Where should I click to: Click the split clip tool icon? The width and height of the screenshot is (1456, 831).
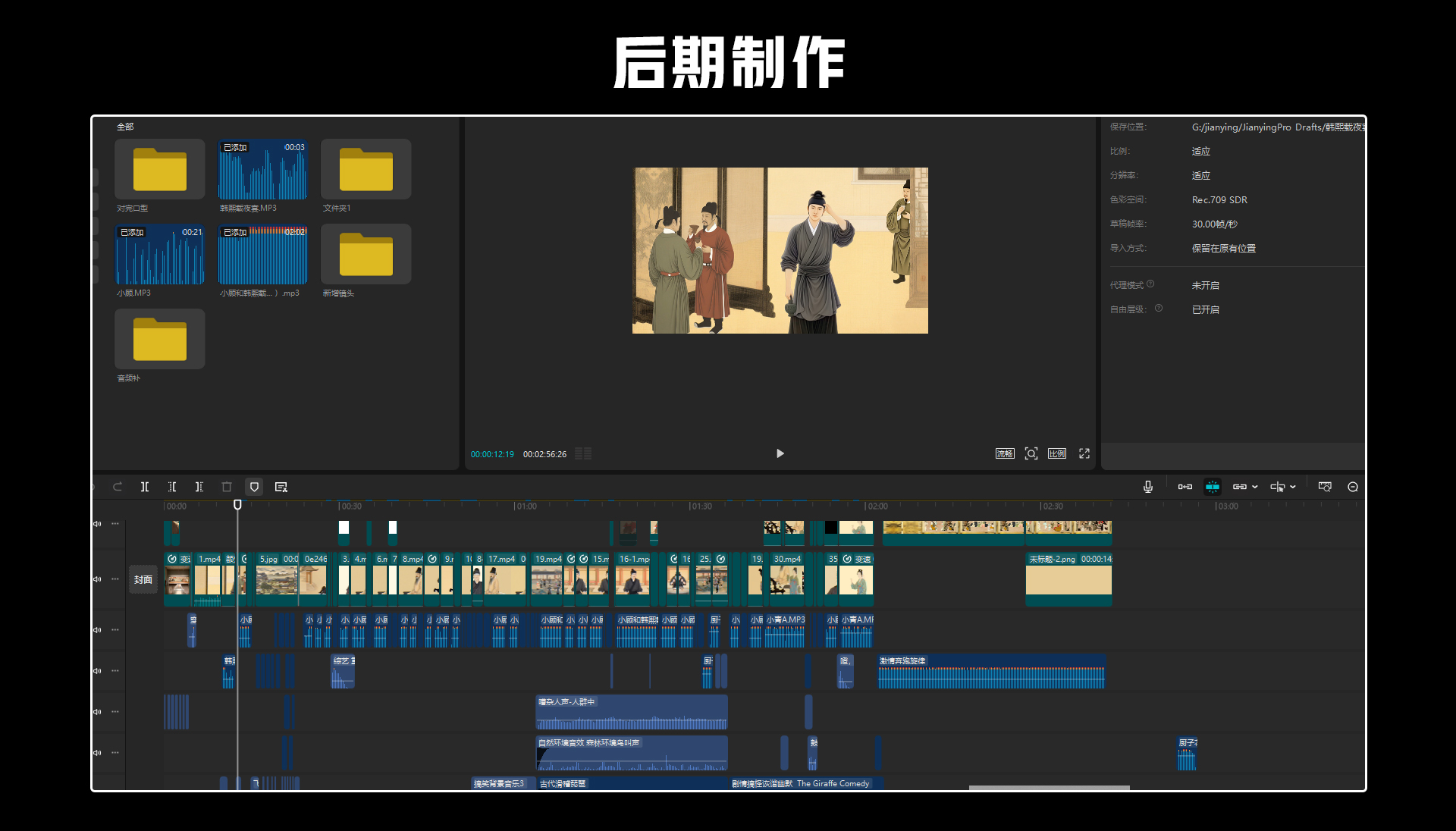click(145, 487)
